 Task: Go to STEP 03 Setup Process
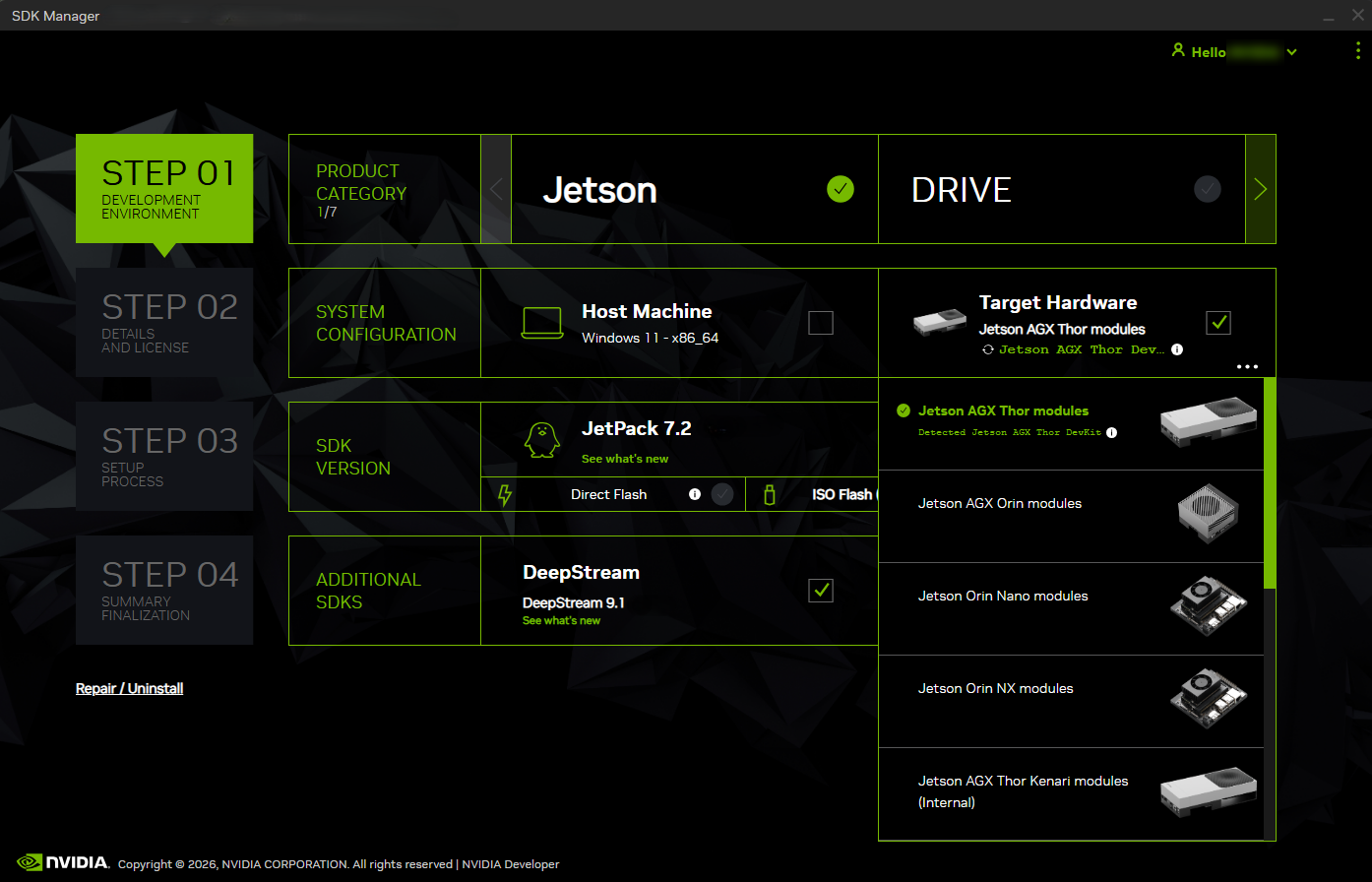click(x=164, y=457)
